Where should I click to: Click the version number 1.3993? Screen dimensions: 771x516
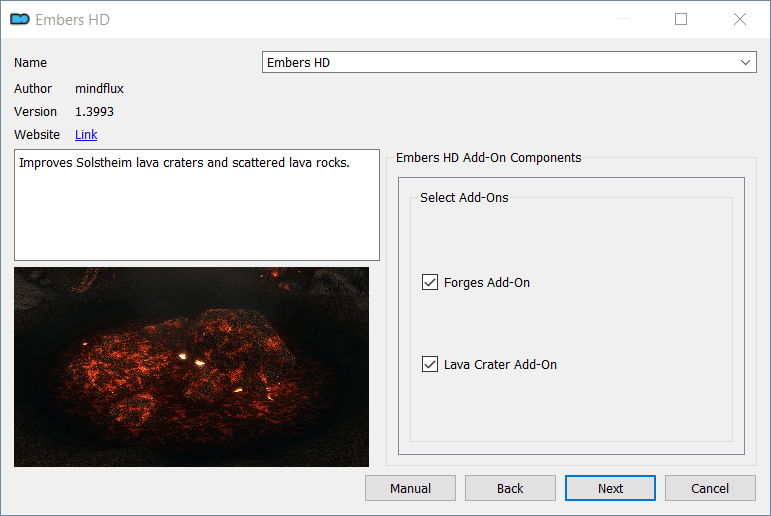(94, 112)
